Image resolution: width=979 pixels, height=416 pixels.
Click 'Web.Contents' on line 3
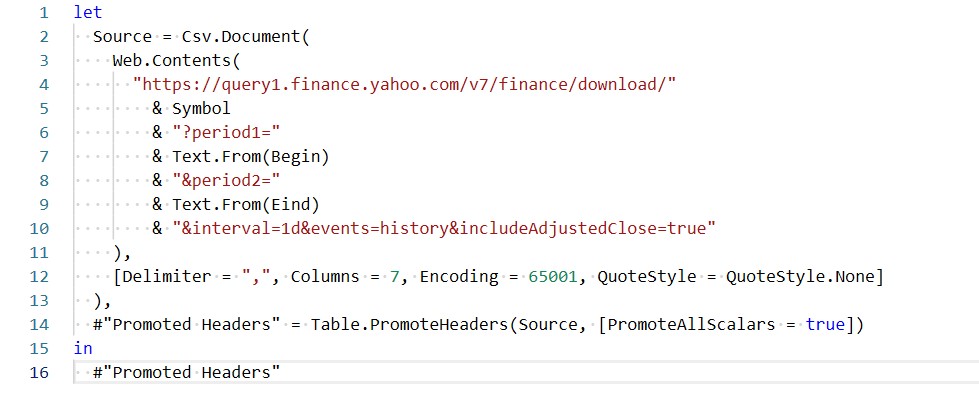pyautogui.click(x=170, y=60)
